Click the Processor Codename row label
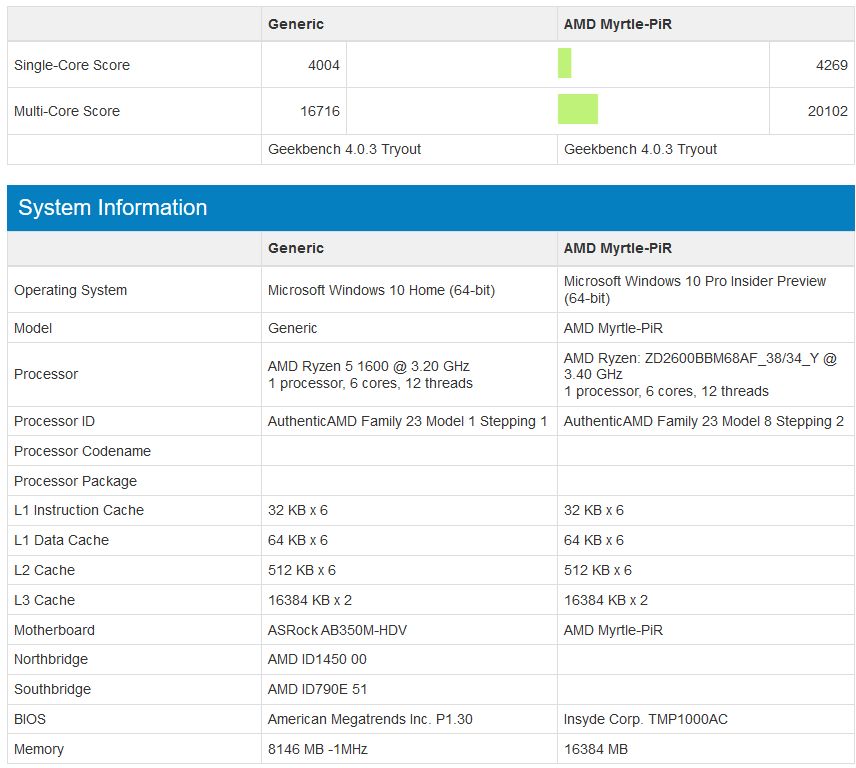Image resolution: width=856 pixels, height=768 pixels. [82, 451]
